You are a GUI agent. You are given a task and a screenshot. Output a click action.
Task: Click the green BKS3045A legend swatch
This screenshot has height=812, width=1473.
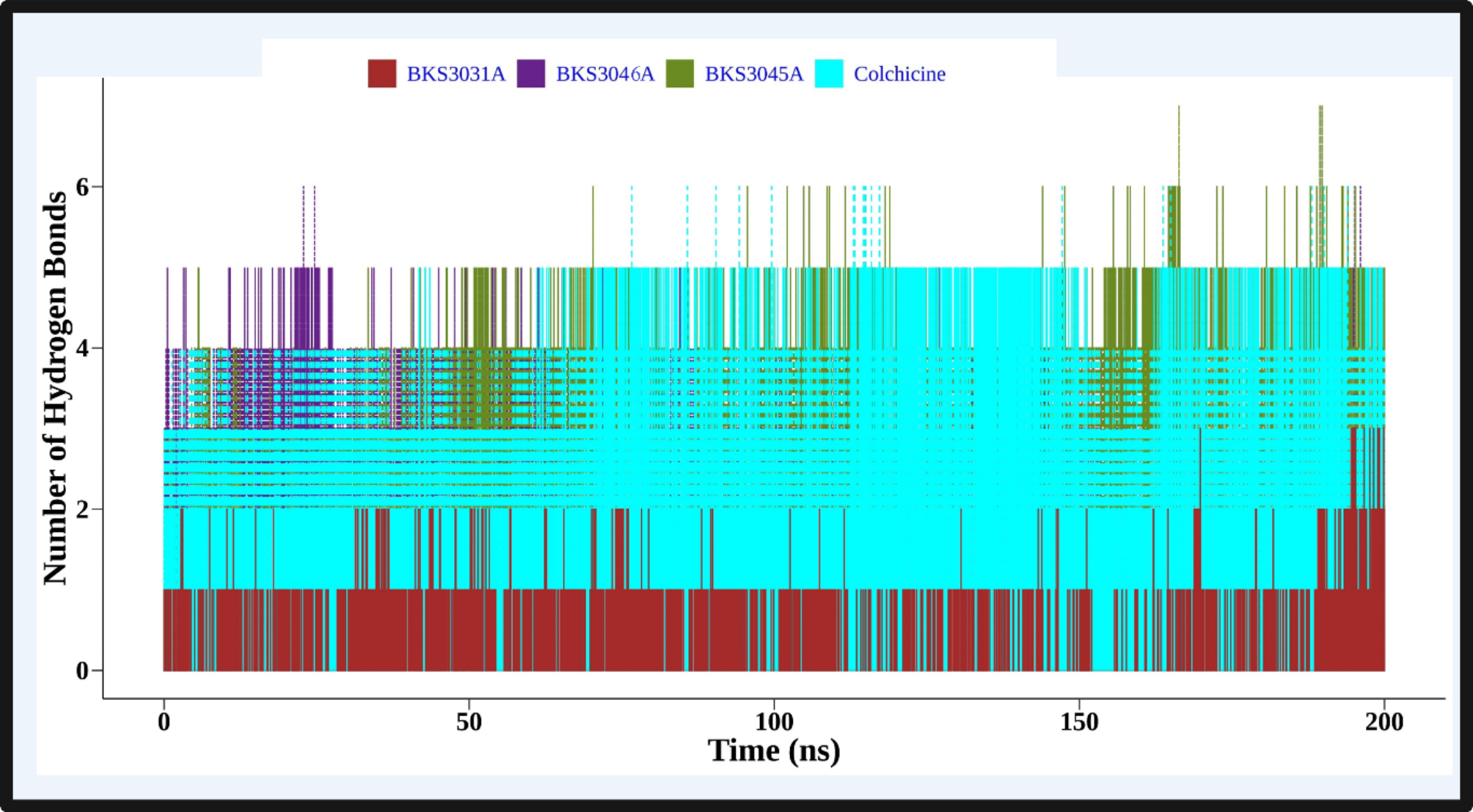pyautogui.click(x=679, y=74)
